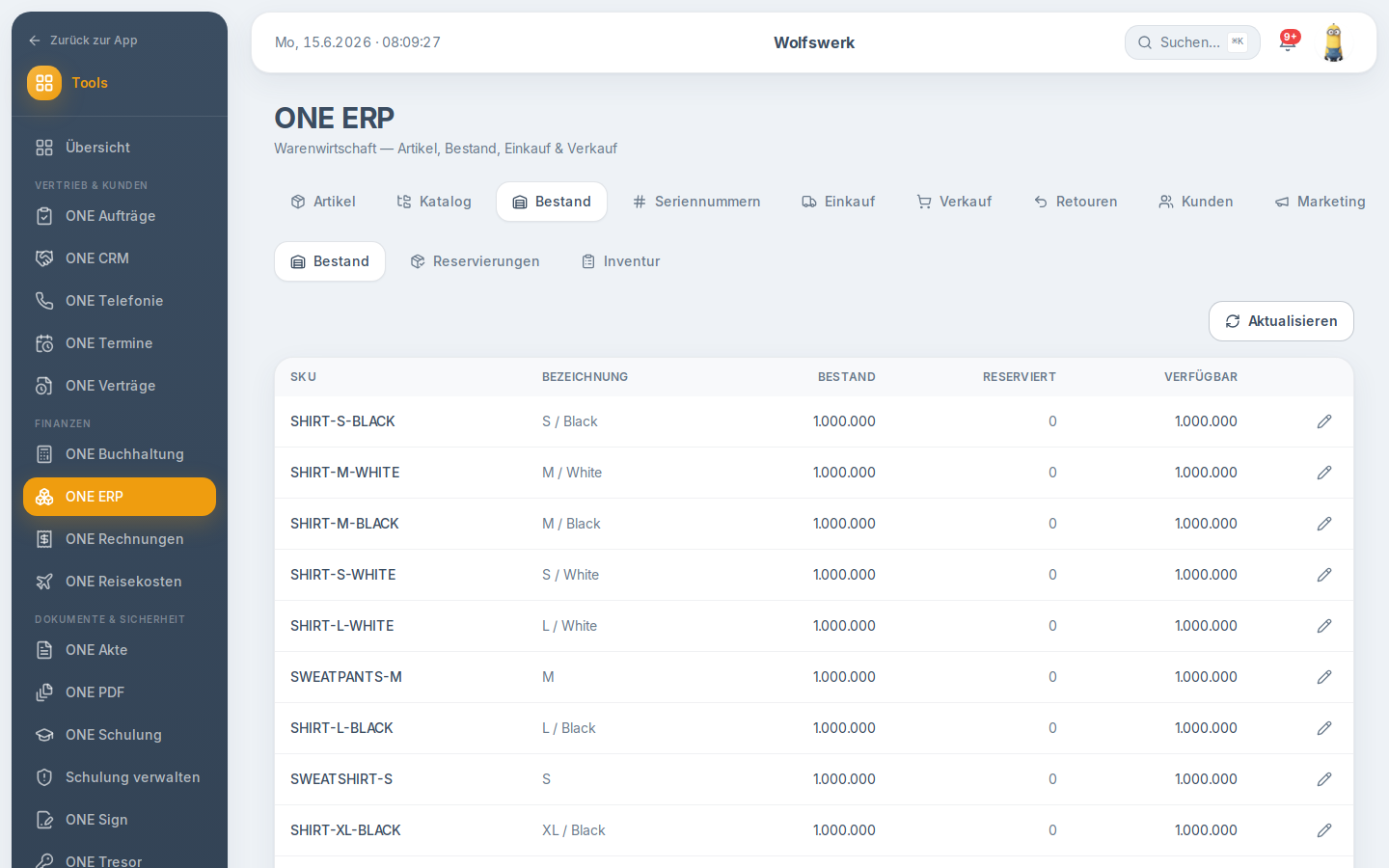Click the ONE CRM handshake icon

[x=44, y=258]
